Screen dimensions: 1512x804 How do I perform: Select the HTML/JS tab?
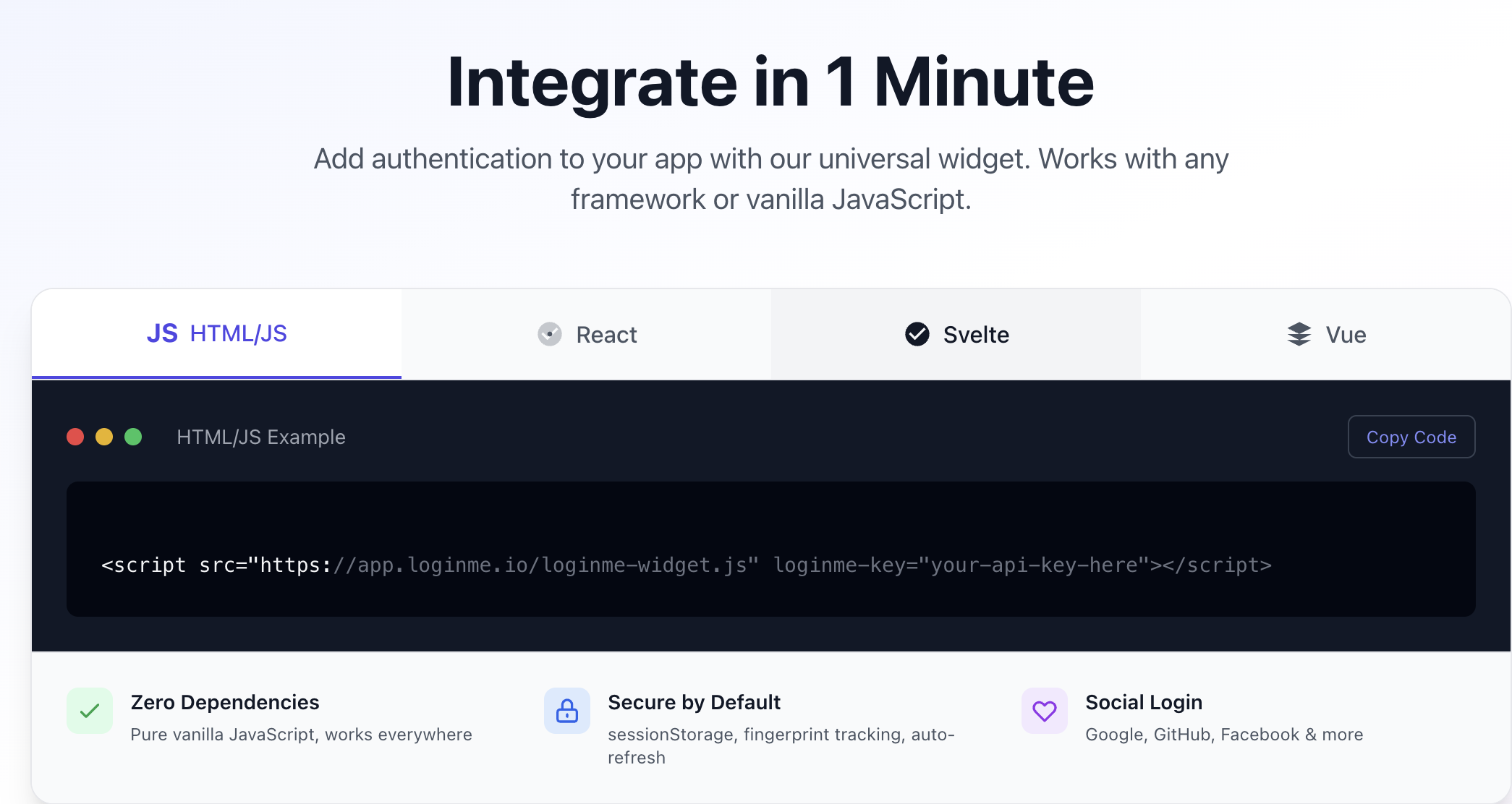point(217,333)
